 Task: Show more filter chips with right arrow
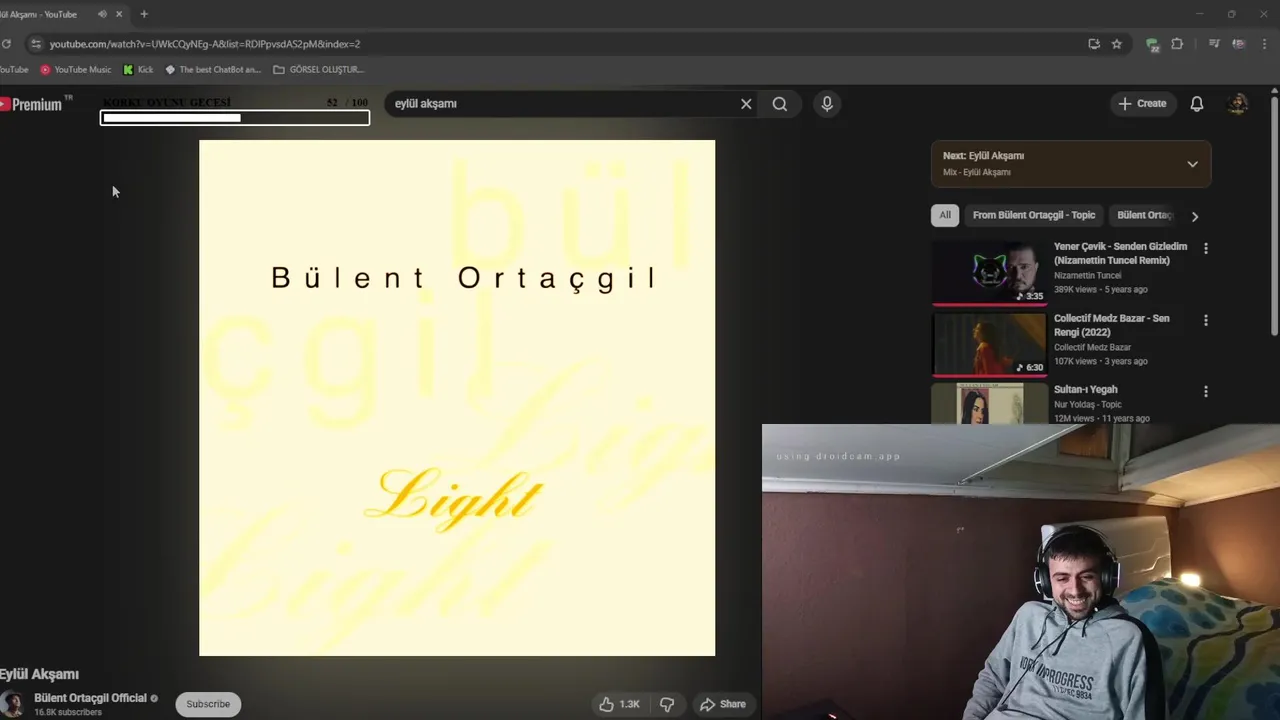[1194, 216]
